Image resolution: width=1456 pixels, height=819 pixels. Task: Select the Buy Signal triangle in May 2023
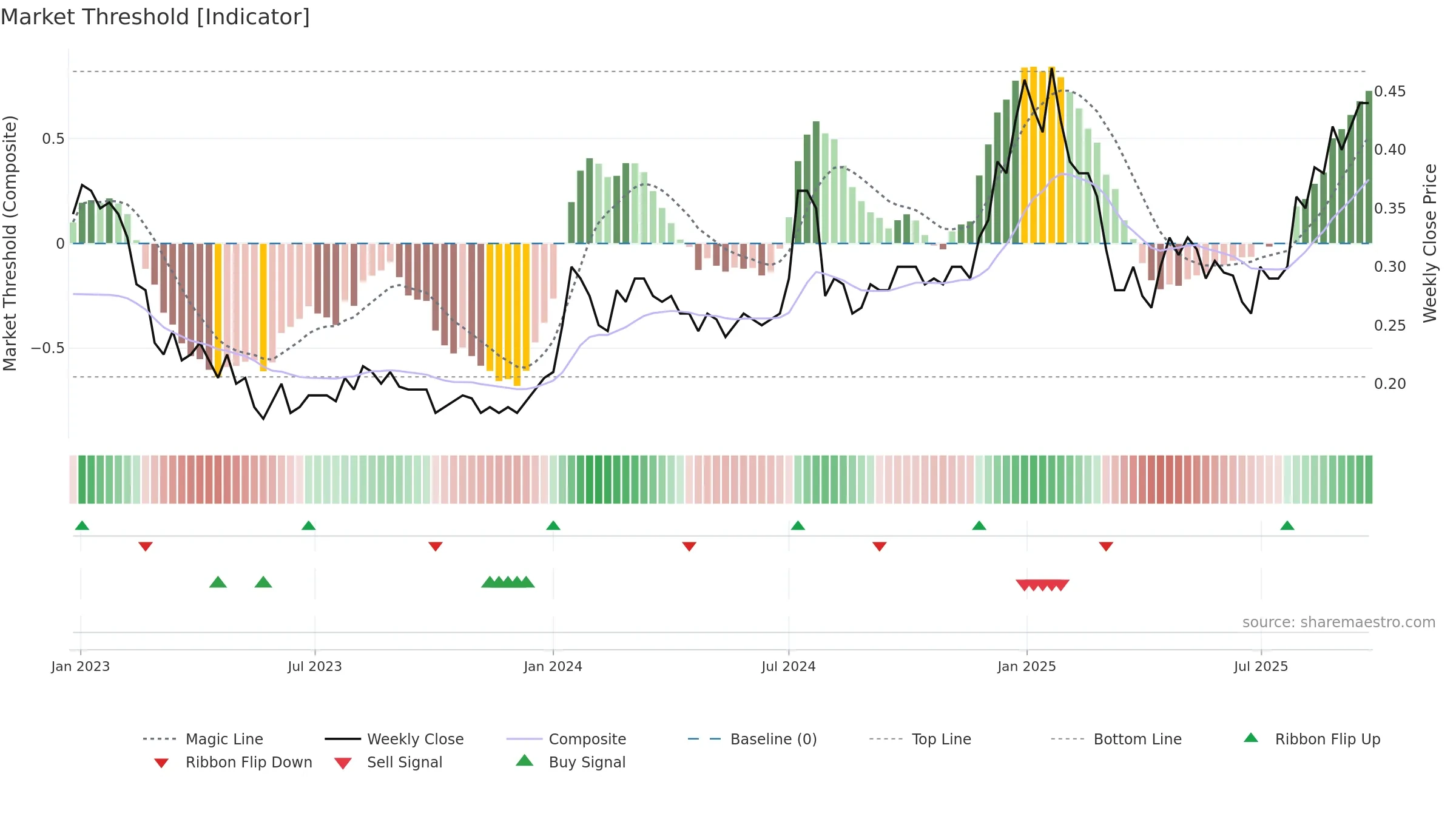263,582
